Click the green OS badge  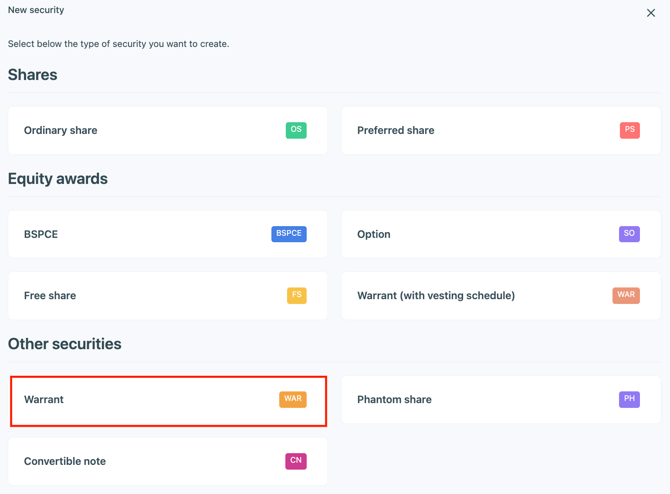[296, 130]
